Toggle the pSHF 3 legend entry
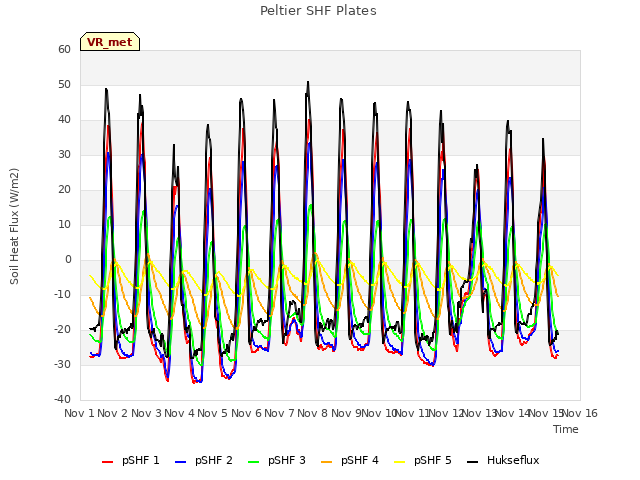640x480 pixels. pos(276,460)
